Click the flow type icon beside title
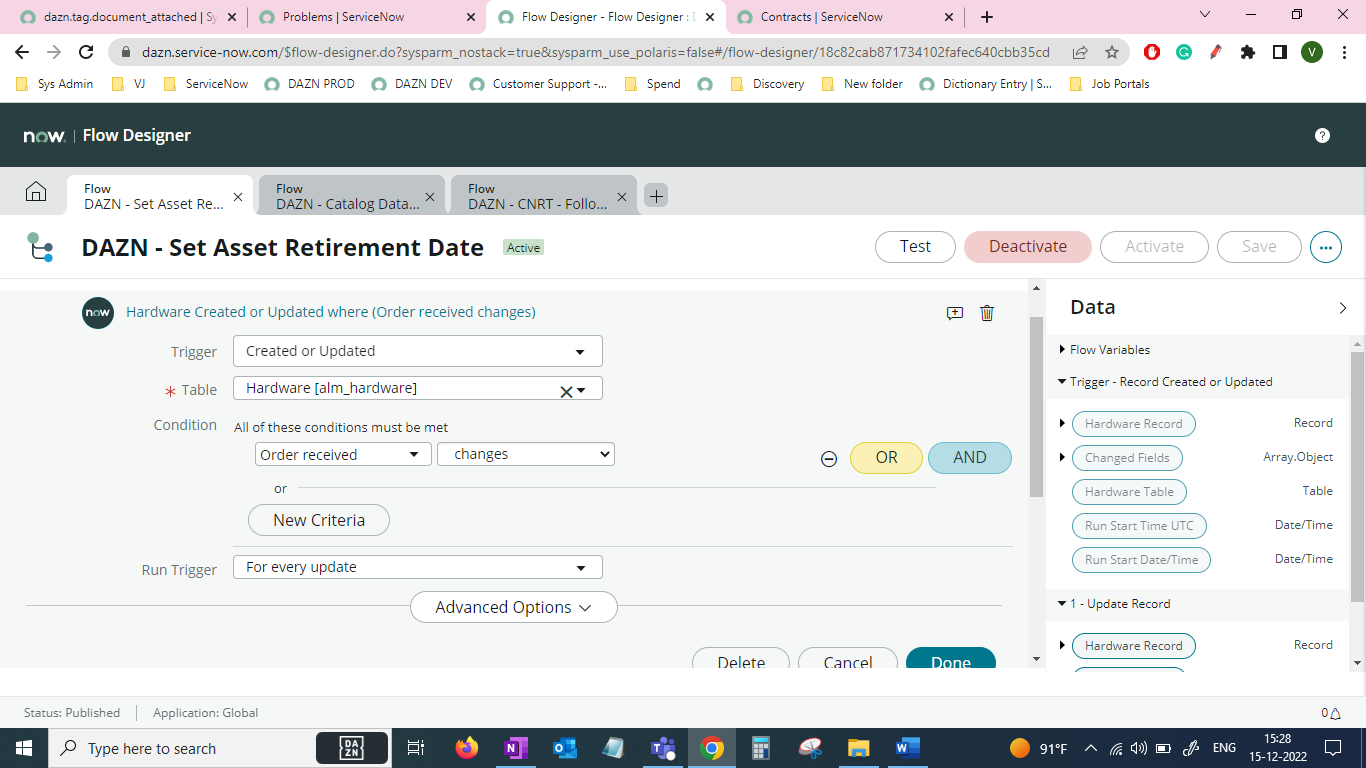 pyautogui.click(x=40, y=247)
